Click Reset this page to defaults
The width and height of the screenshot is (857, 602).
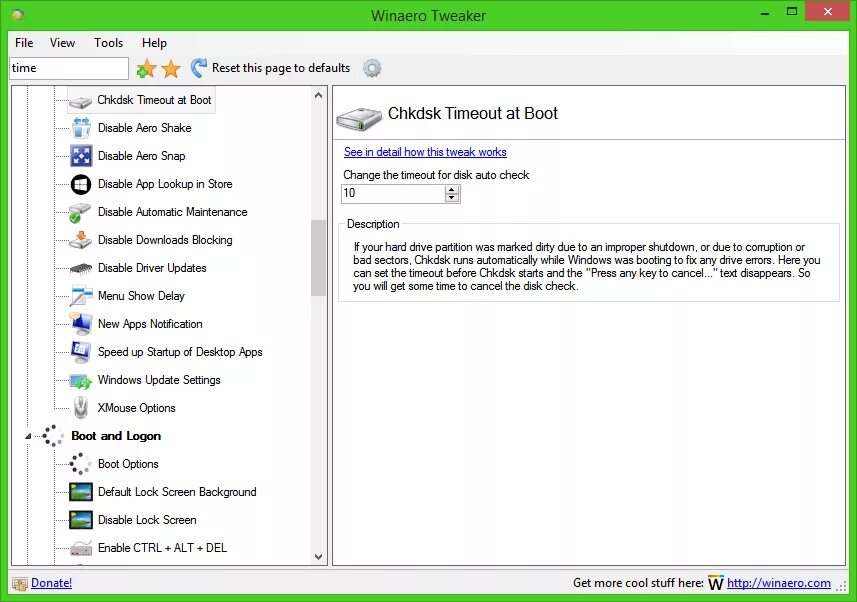coord(281,68)
